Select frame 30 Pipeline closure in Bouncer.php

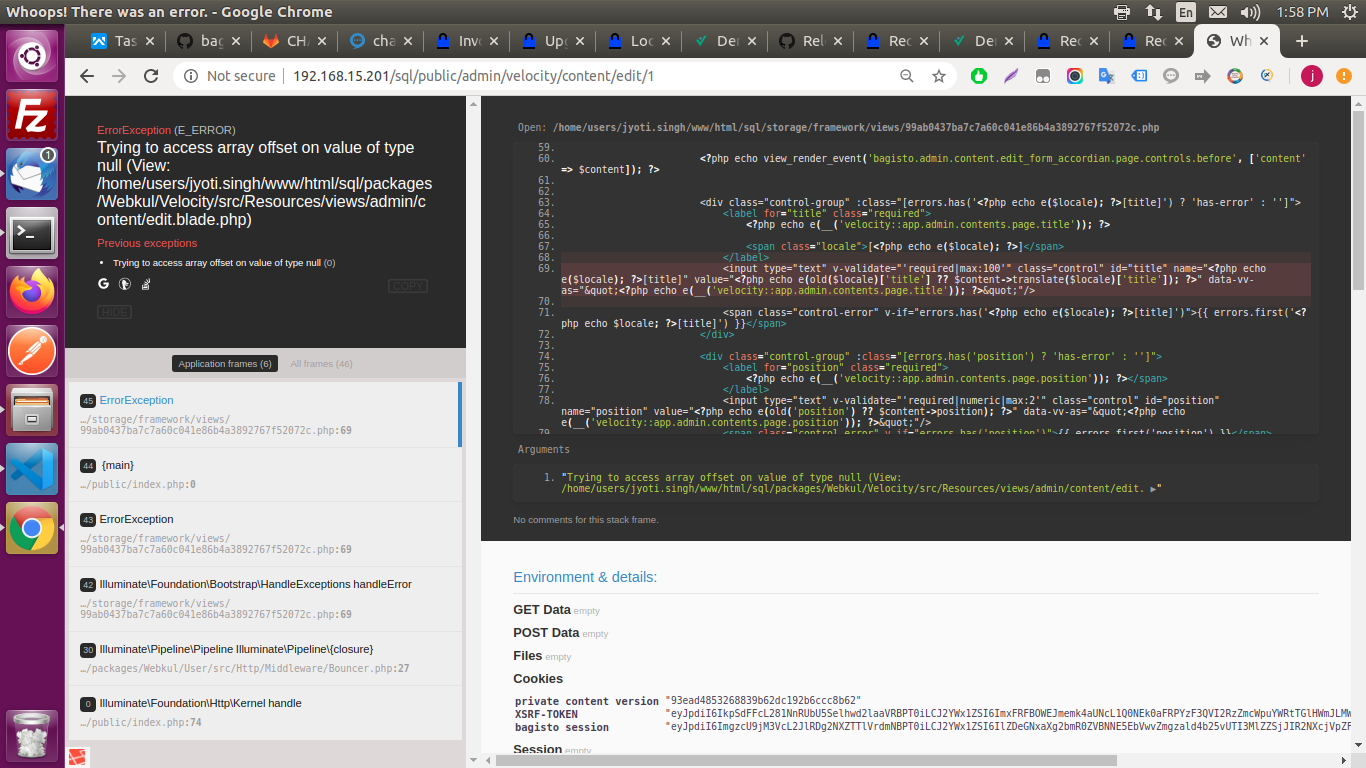click(x=264, y=658)
